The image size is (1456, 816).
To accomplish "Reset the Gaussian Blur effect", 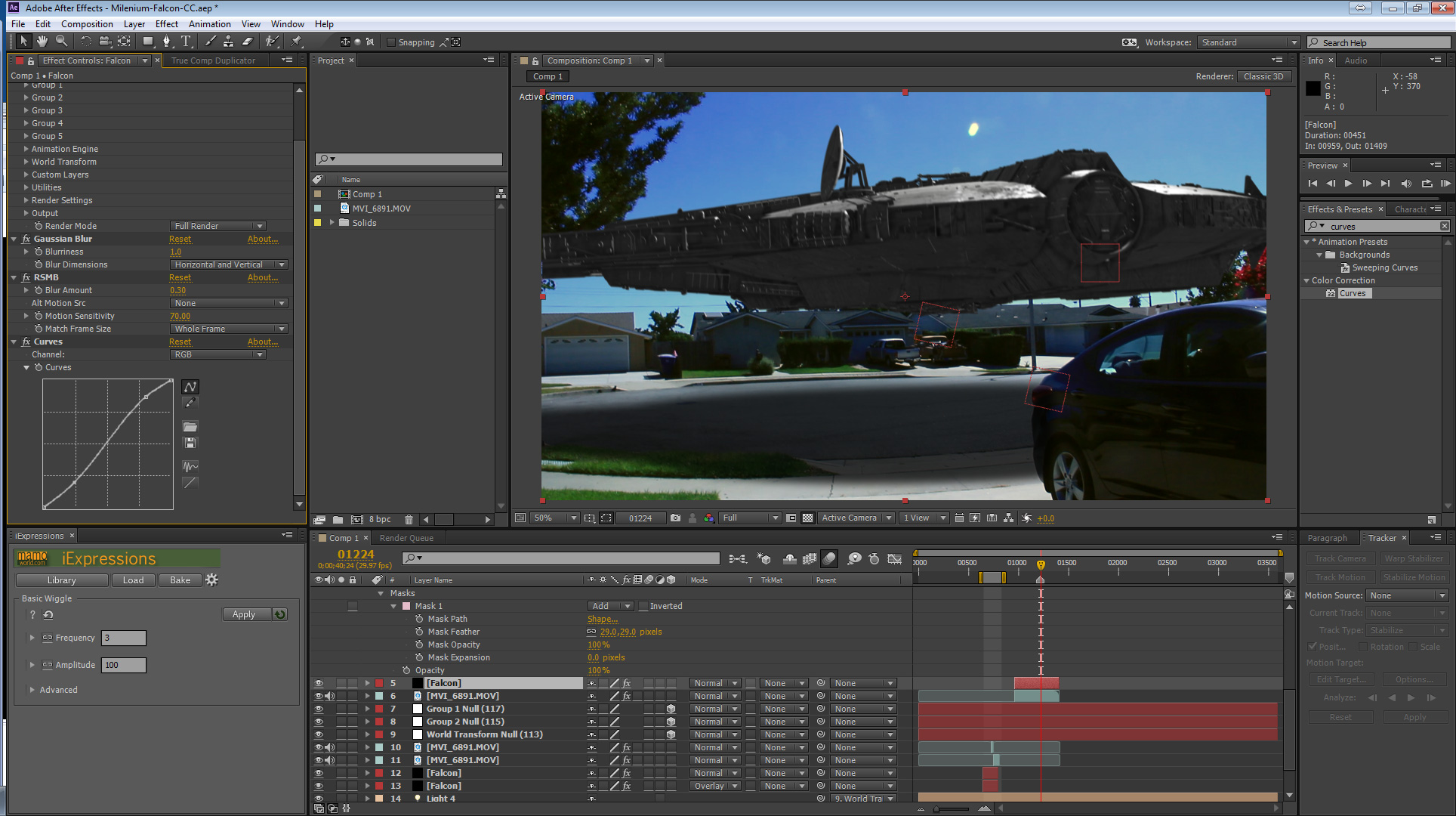I will [x=180, y=239].
